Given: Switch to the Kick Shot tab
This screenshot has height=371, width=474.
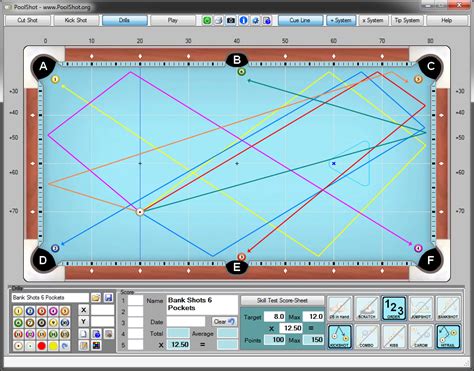Looking at the screenshot, I should (76, 20).
